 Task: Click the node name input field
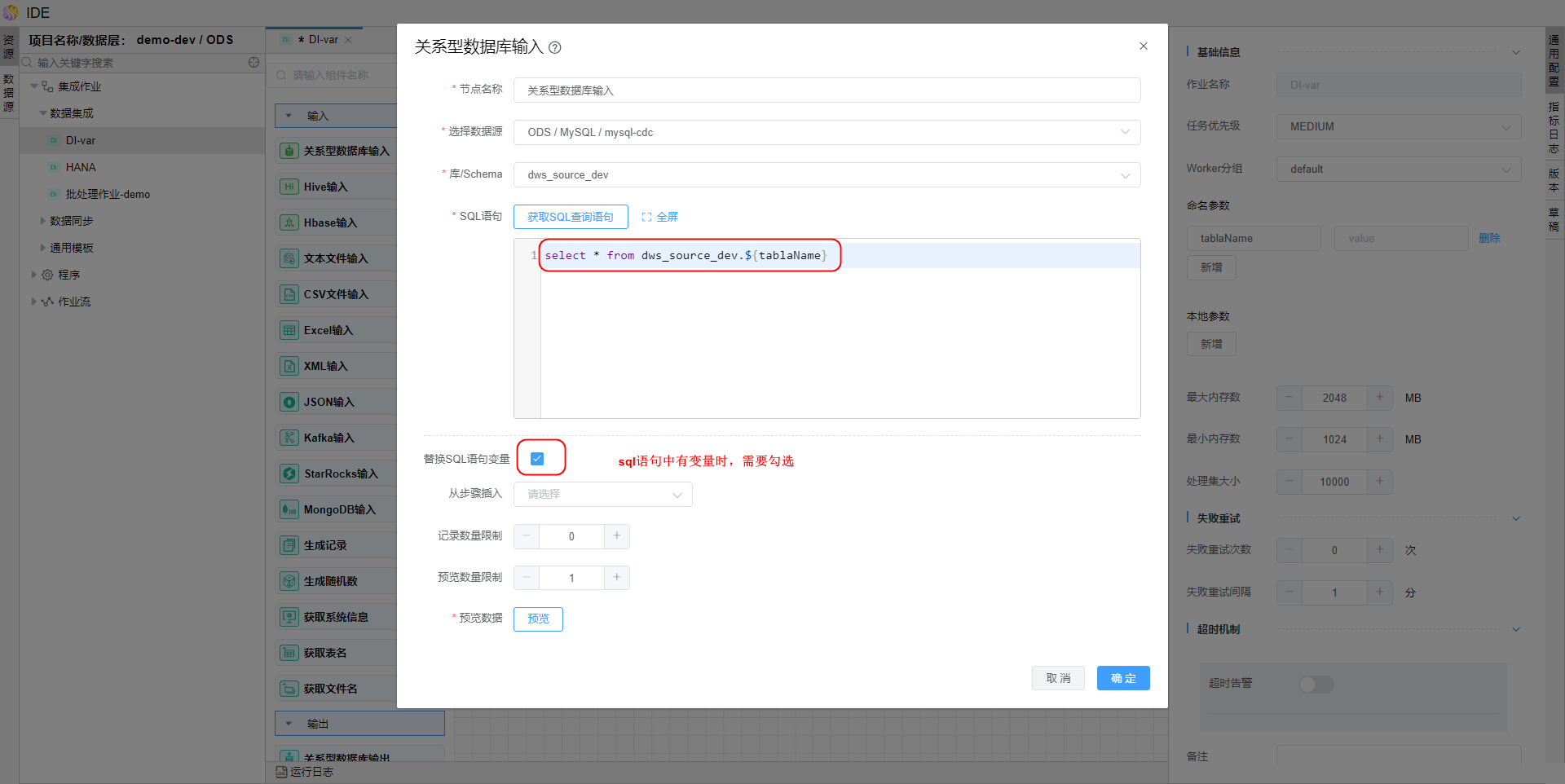[827, 90]
